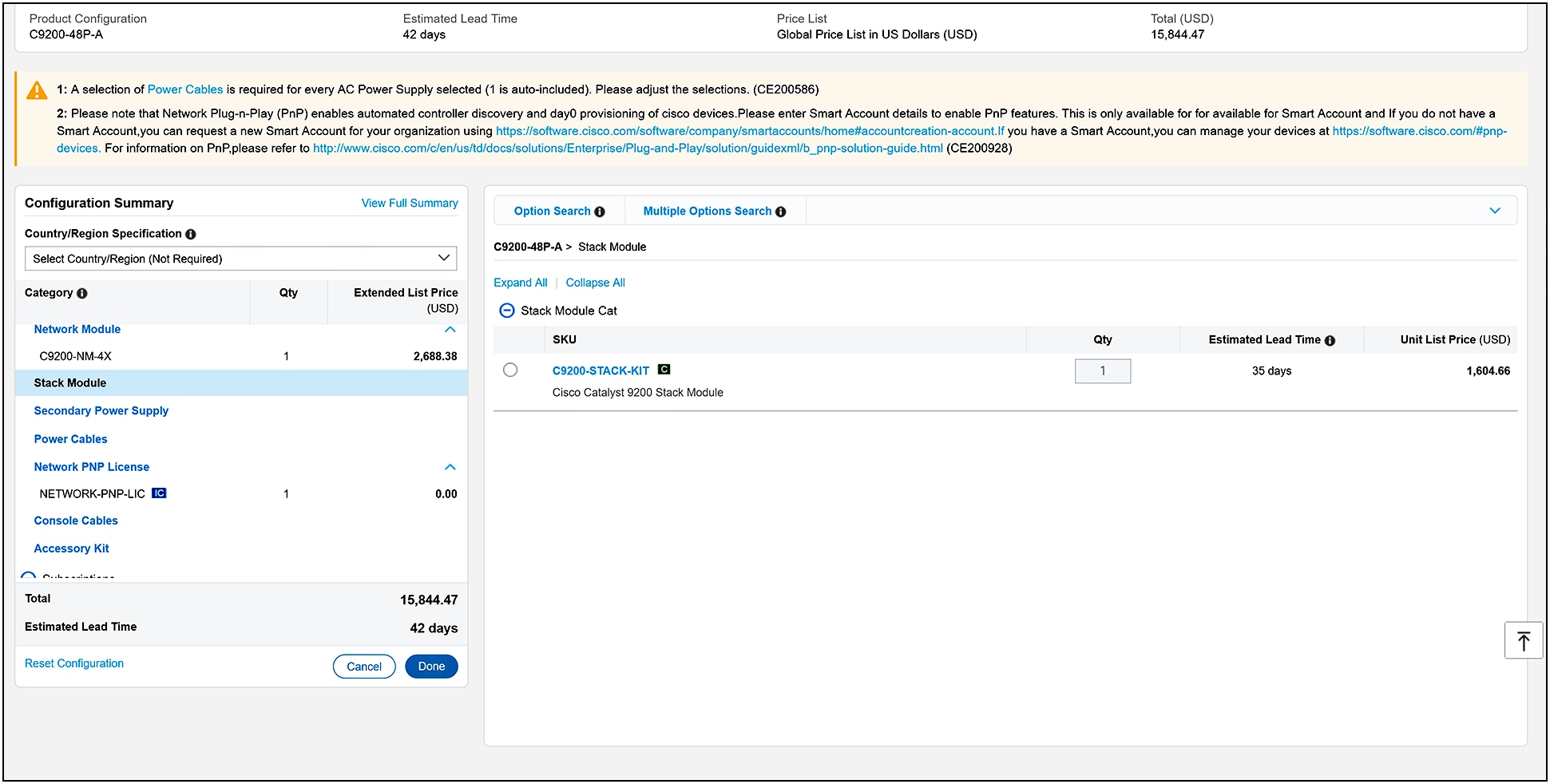The height and width of the screenshot is (784, 1550).
Task: Click the IC badge next to NETWORK-PNP-LIC
Action: click(159, 493)
